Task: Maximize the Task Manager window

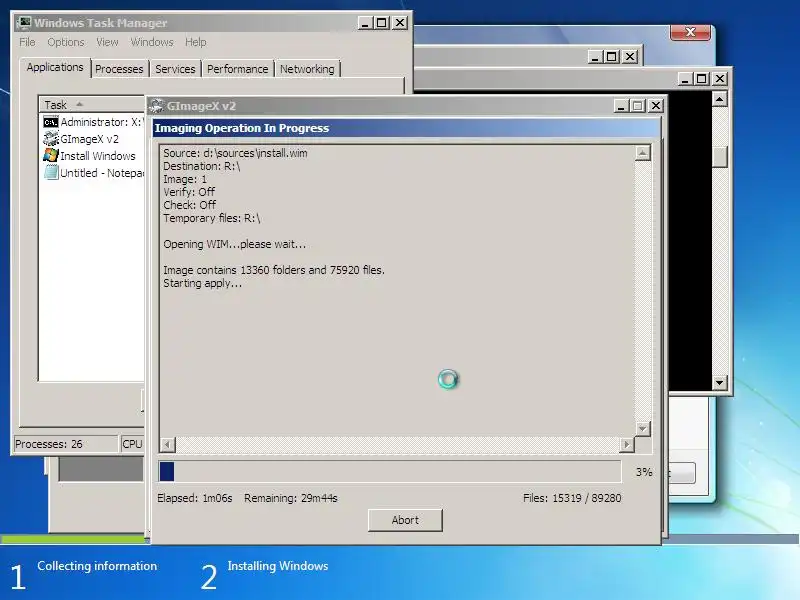Action: (x=382, y=23)
